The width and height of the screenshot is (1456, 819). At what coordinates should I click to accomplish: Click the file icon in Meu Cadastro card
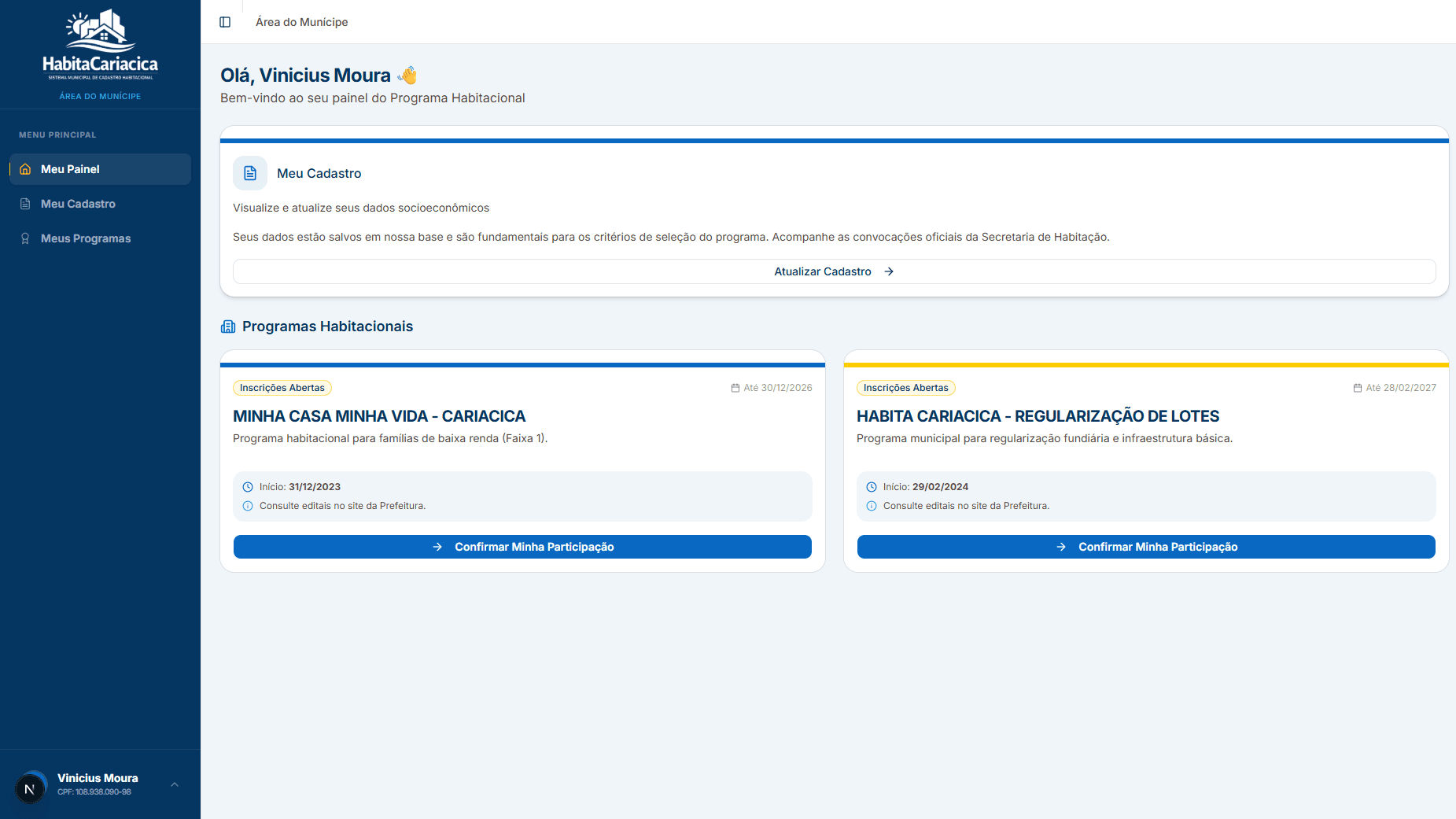(x=250, y=173)
